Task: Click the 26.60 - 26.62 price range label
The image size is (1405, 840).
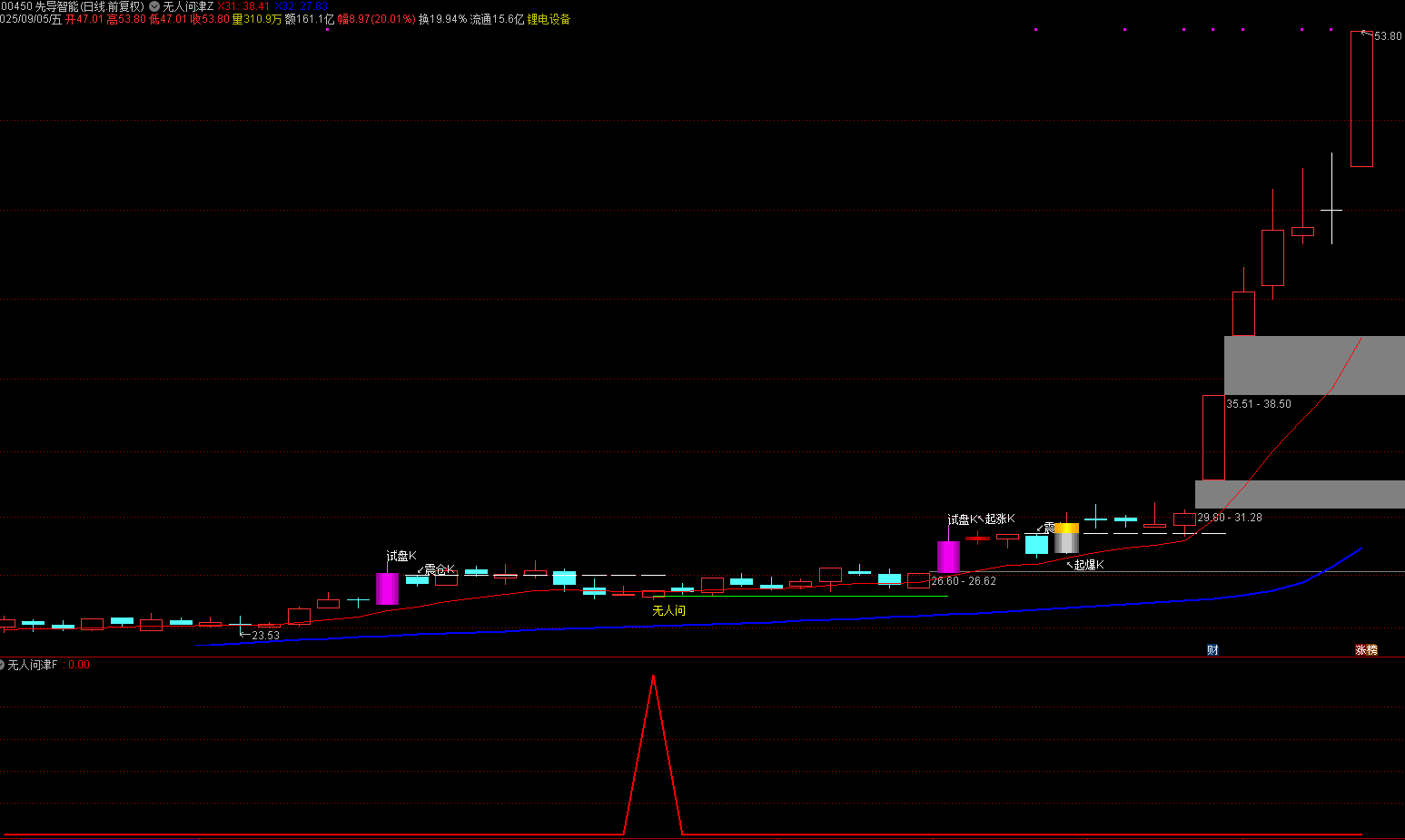Action: tap(964, 581)
